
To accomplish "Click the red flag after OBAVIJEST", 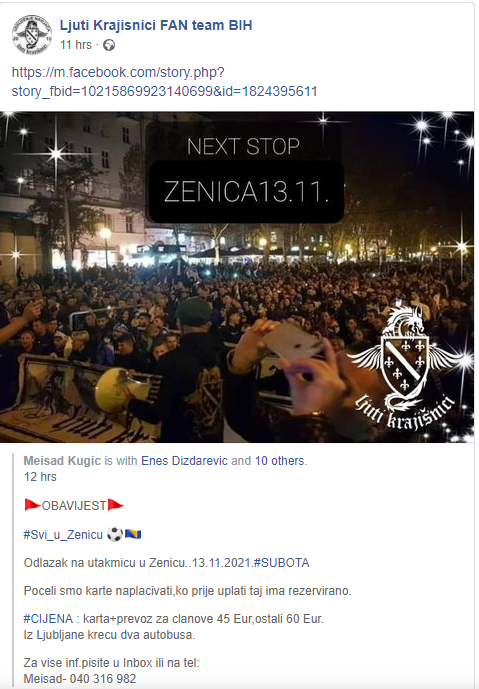I will pyautogui.click(x=116, y=505).
